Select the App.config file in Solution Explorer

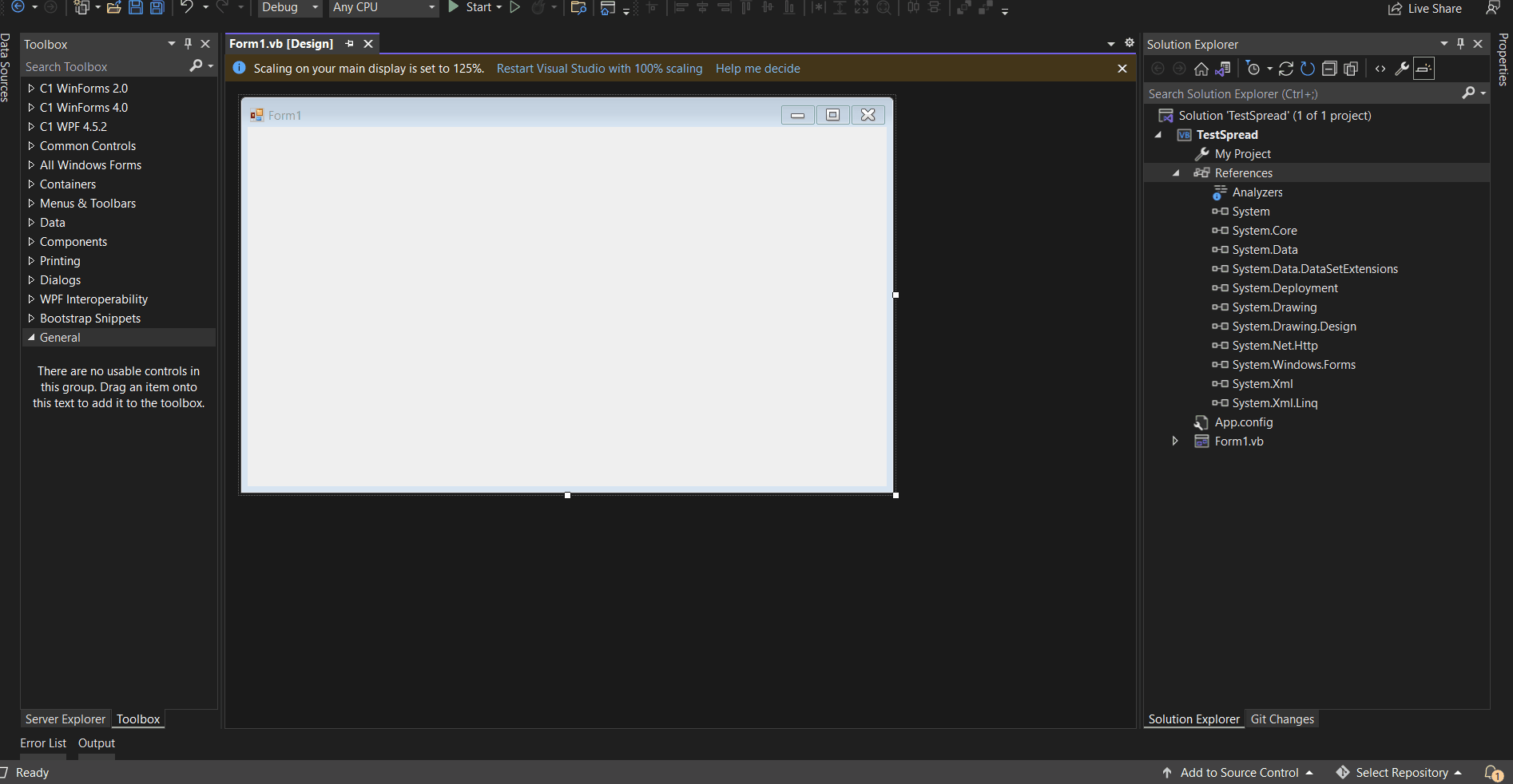[1244, 422]
